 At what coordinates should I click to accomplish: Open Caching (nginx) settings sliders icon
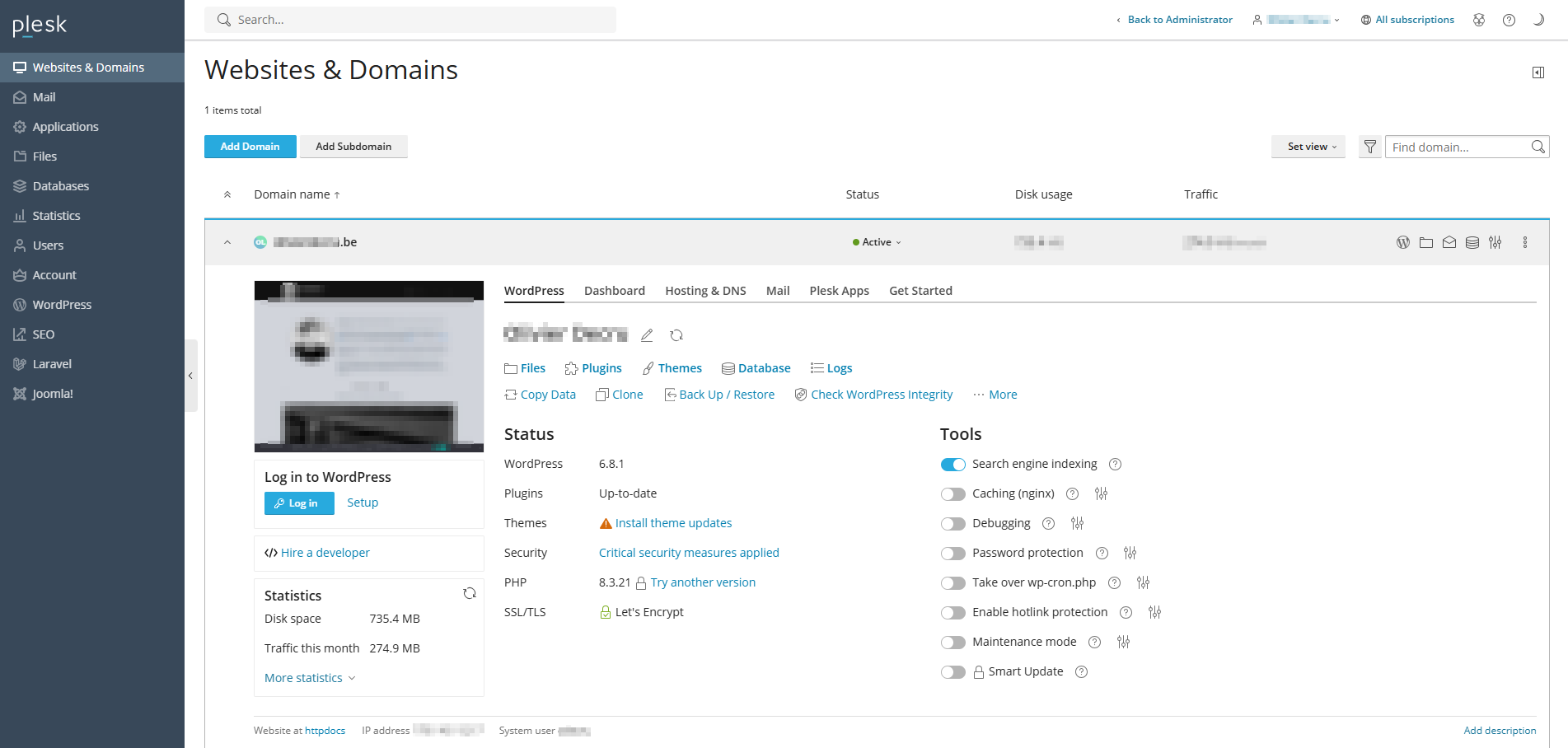[x=1101, y=493]
